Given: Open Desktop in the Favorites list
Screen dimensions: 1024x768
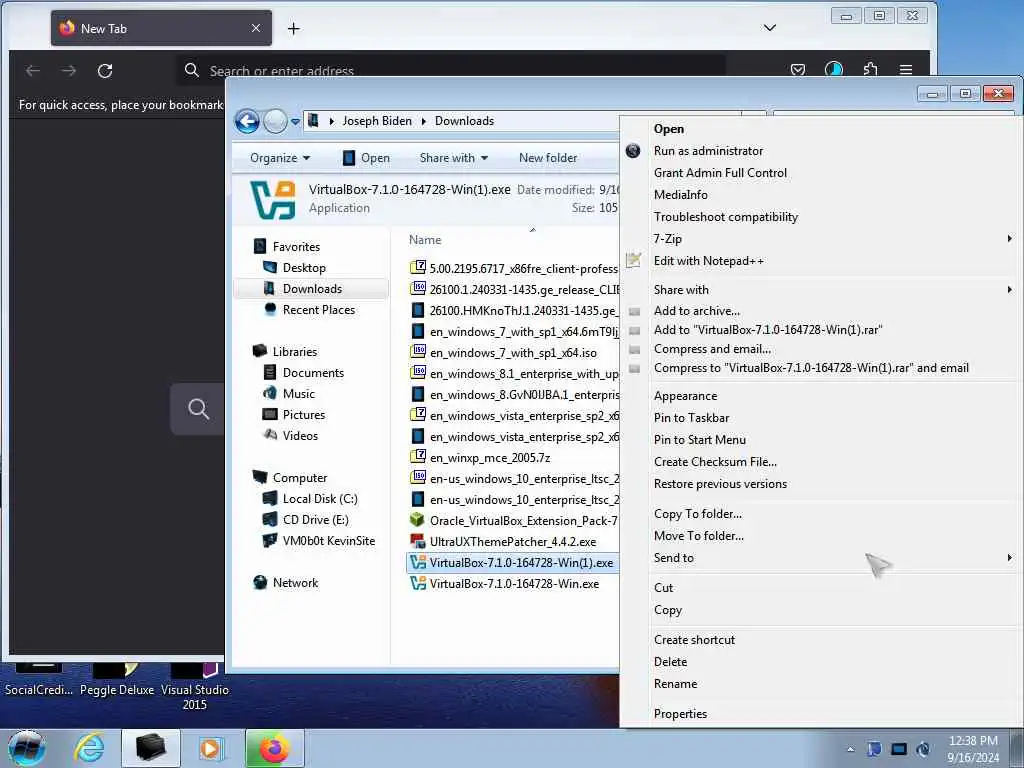Looking at the screenshot, I should [x=304, y=268].
